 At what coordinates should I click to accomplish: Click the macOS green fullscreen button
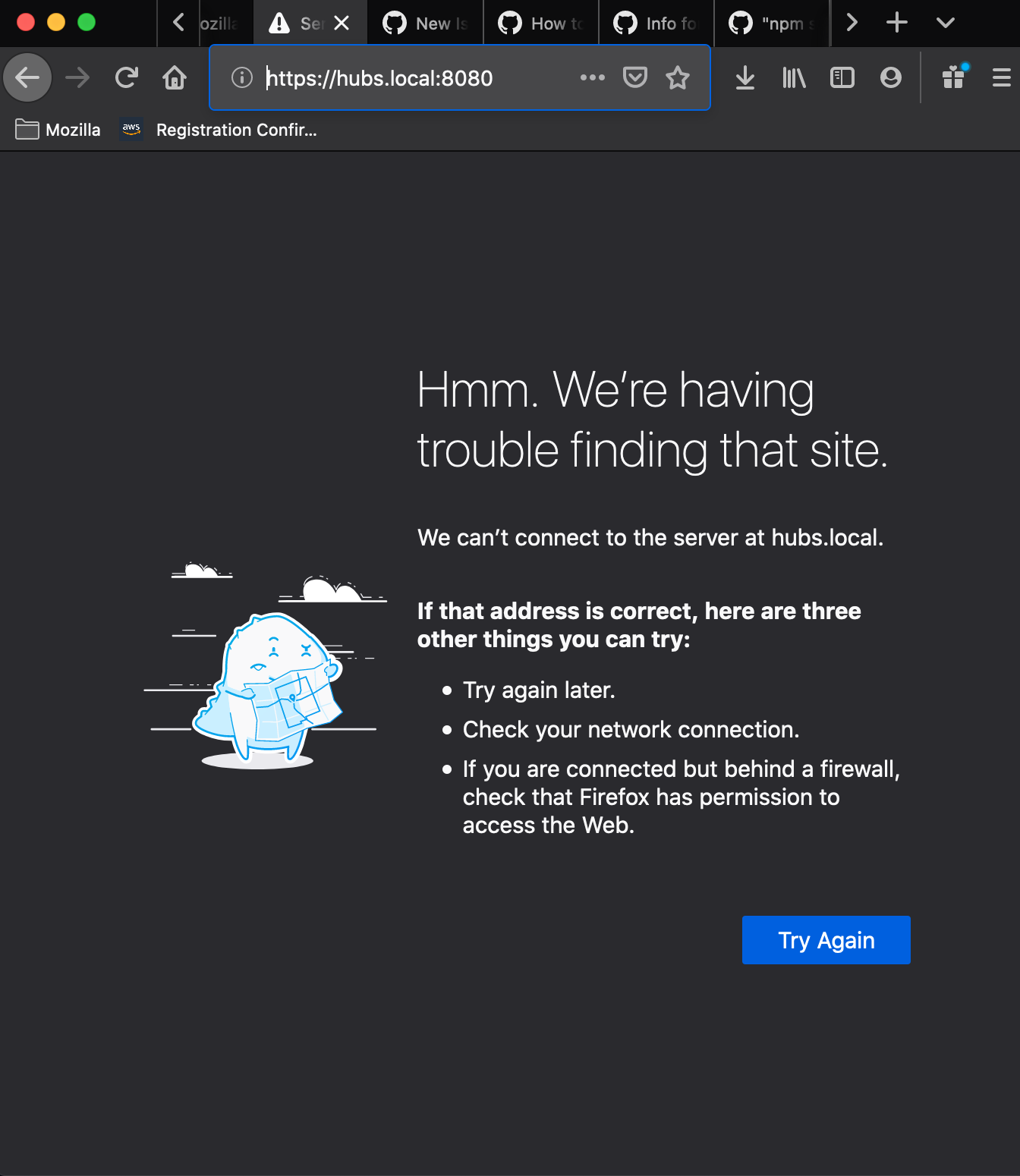[x=87, y=22]
